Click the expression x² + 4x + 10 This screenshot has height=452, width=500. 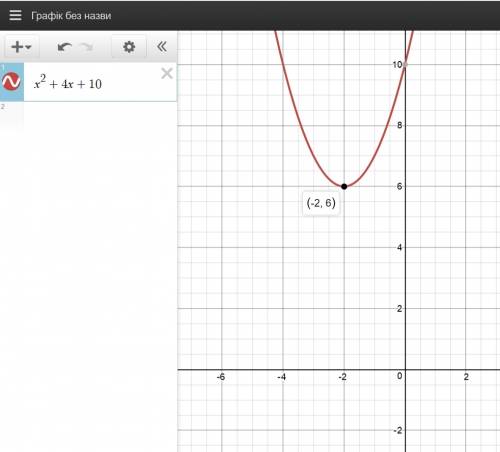click(68, 83)
